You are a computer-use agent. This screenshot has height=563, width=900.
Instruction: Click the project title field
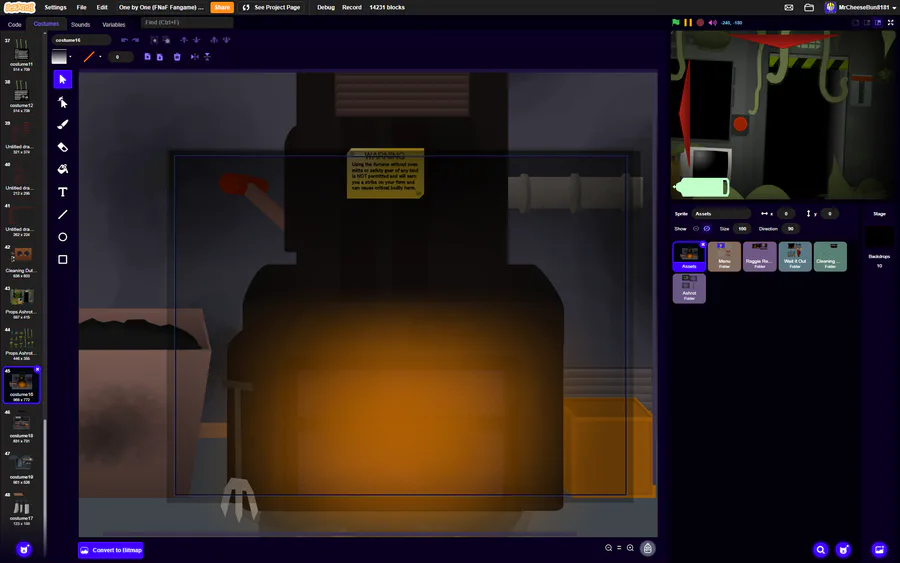[x=161, y=7]
